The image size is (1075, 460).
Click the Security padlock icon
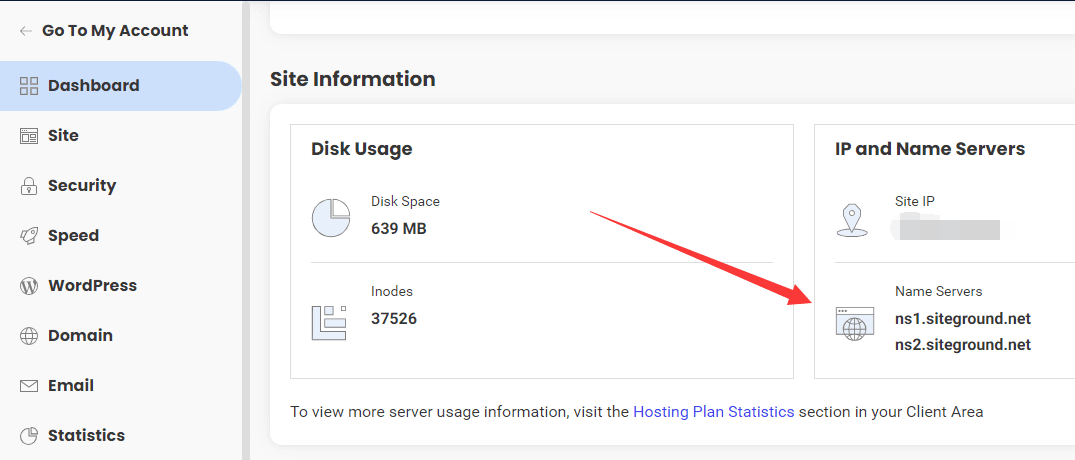pos(29,186)
